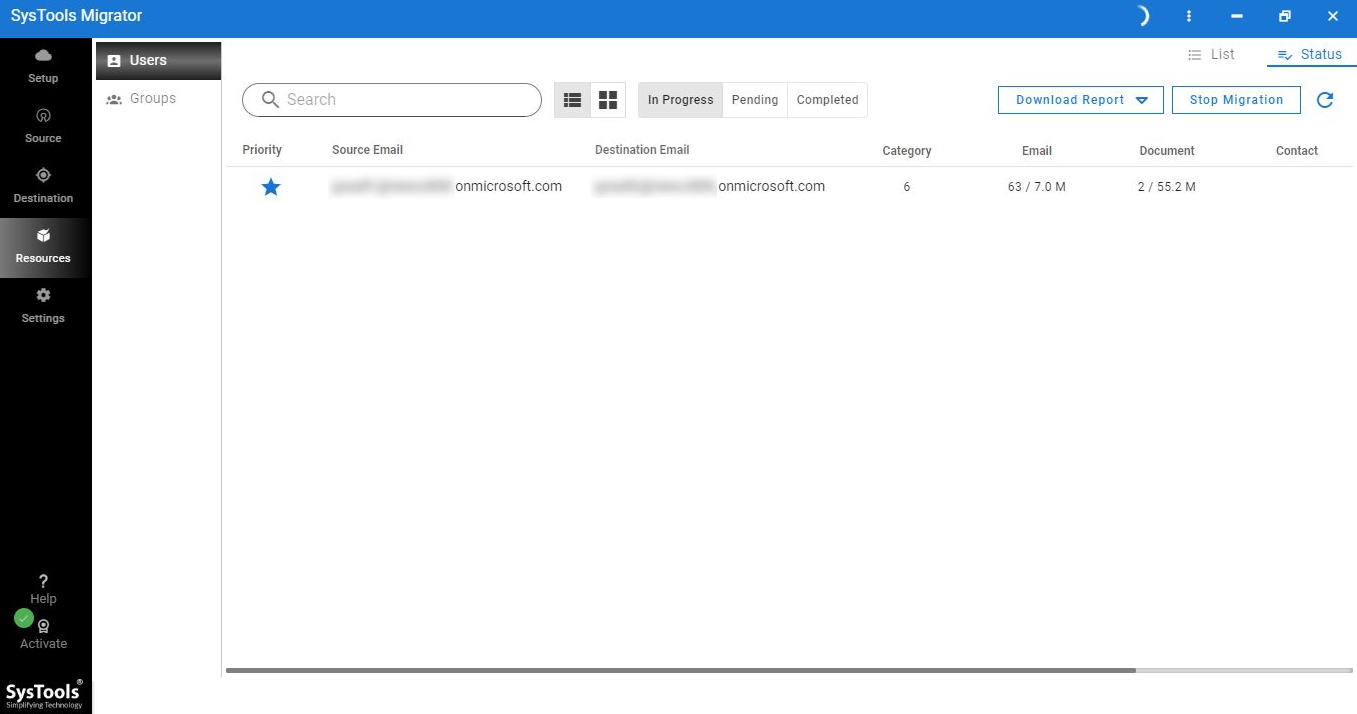Click the Document column header
The width and height of the screenshot is (1357, 714).
point(1167,151)
